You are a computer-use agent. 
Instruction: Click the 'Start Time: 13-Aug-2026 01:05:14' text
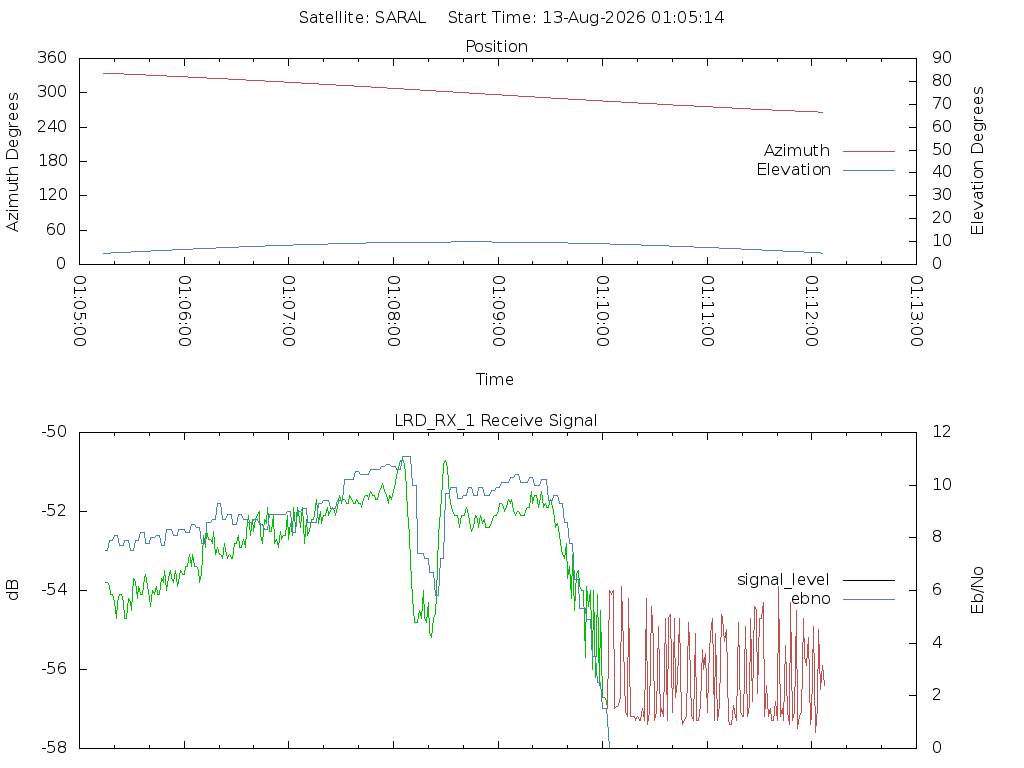(x=586, y=18)
